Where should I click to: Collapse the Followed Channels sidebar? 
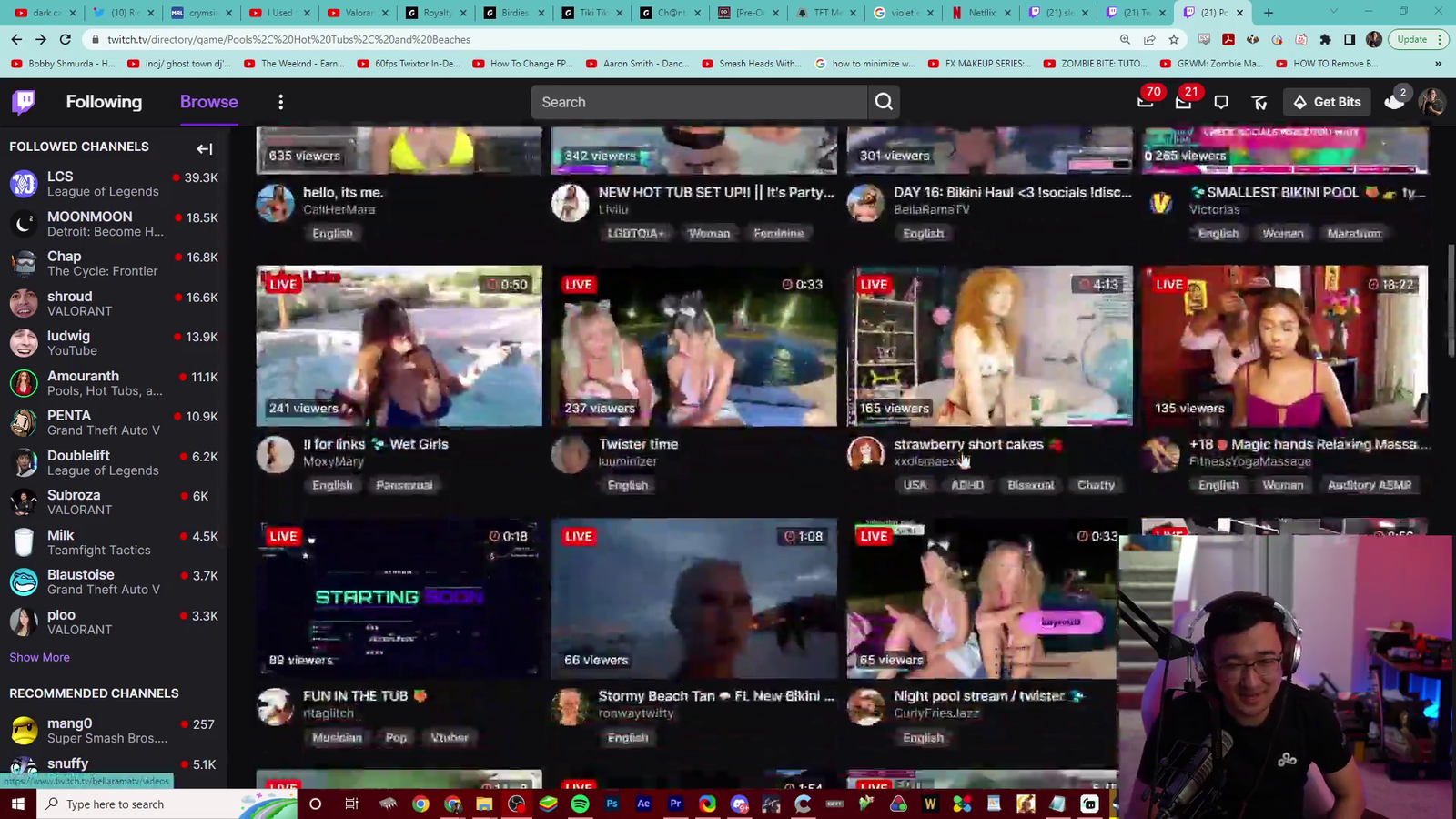205,147
